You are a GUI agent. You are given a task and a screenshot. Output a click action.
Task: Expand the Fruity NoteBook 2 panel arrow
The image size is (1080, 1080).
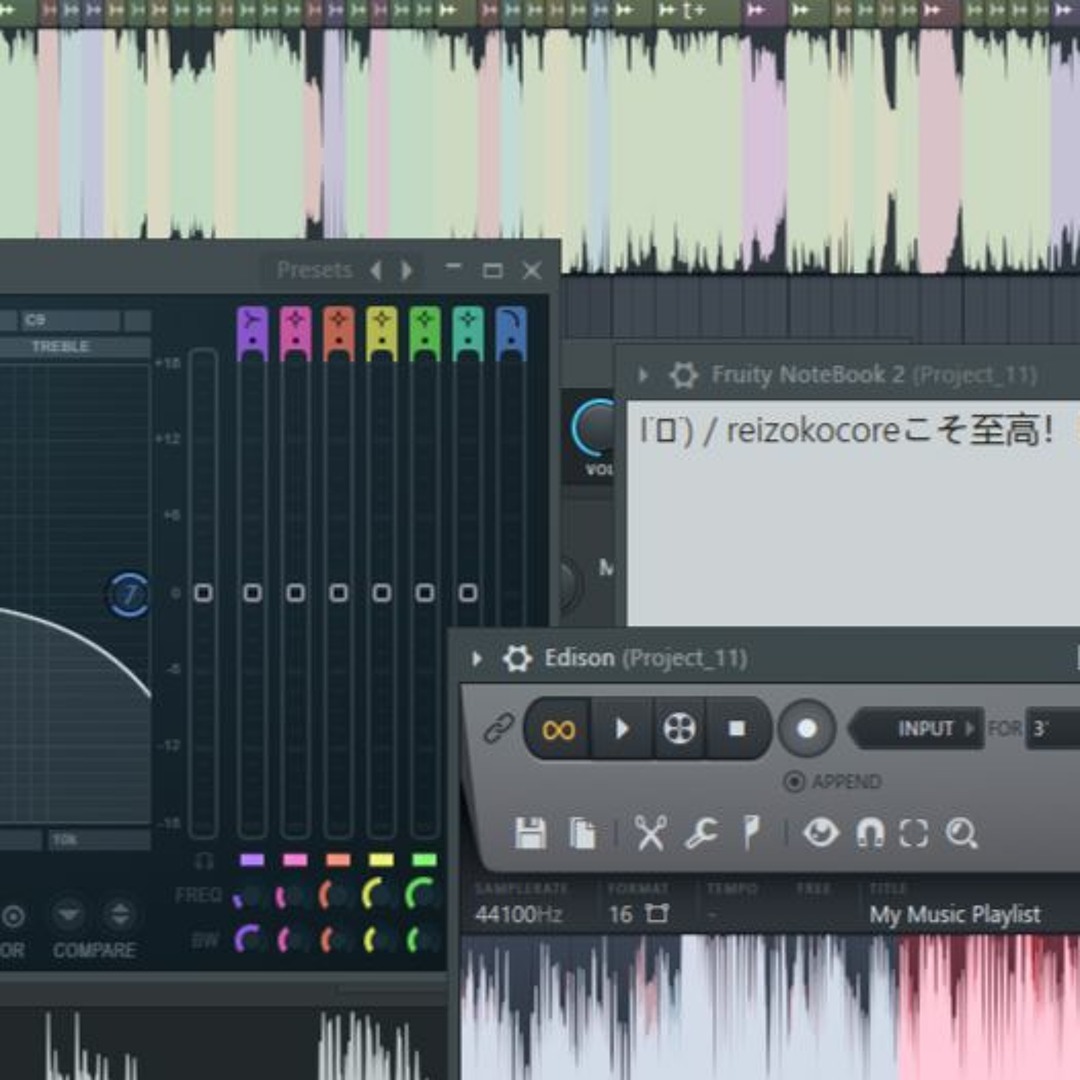pyautogui.click(x=642, y=375)
